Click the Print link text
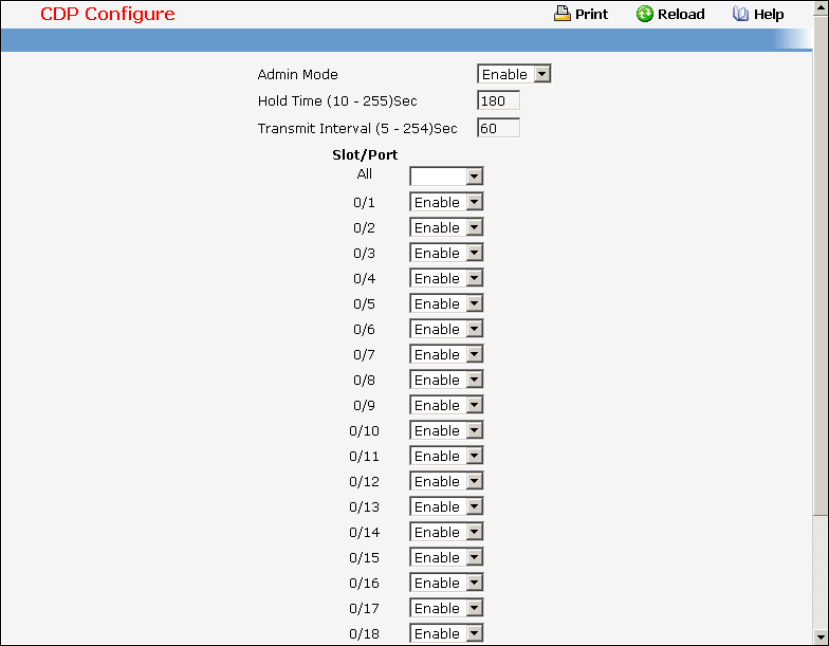The height and width of the screenshot is (646, 829). click(x=591, y=14)
